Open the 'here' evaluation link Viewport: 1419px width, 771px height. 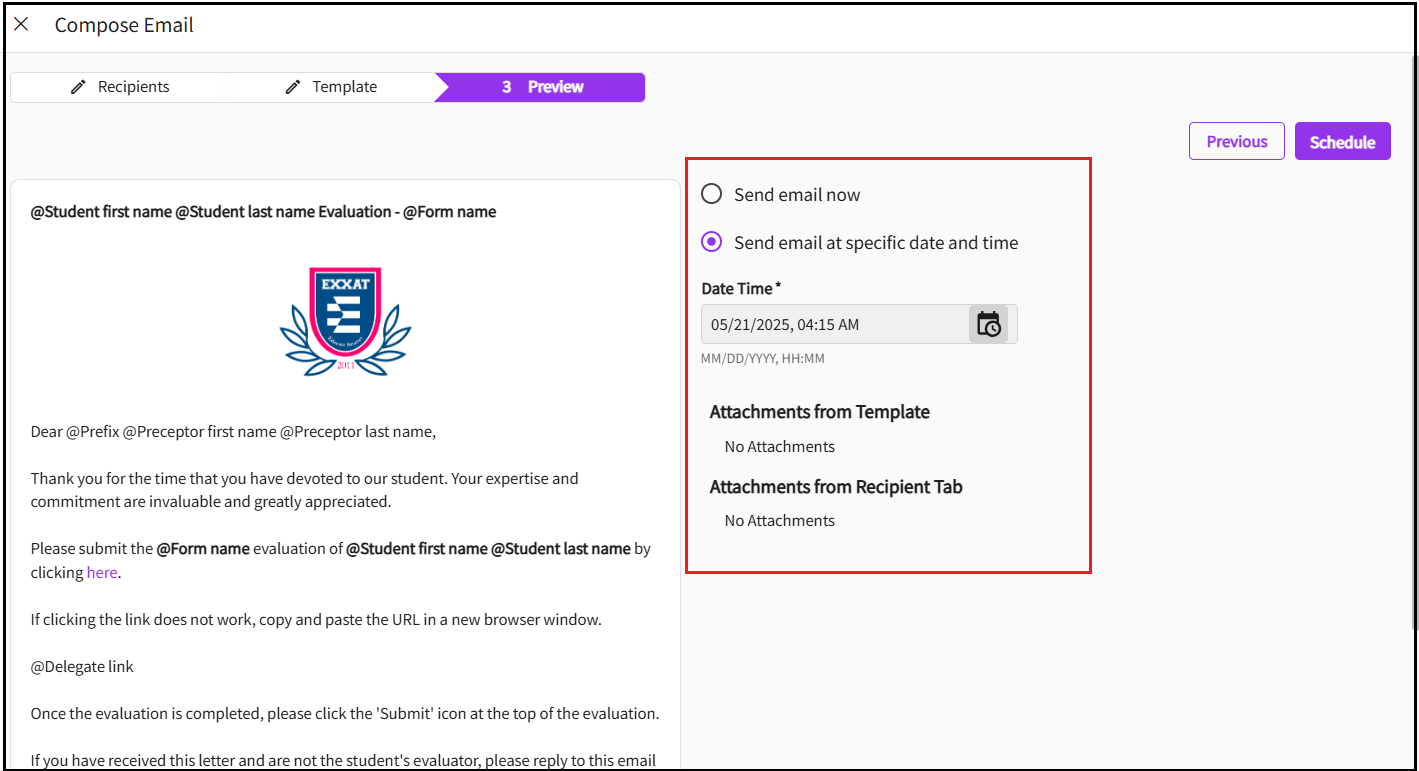[x=102, y=573]
